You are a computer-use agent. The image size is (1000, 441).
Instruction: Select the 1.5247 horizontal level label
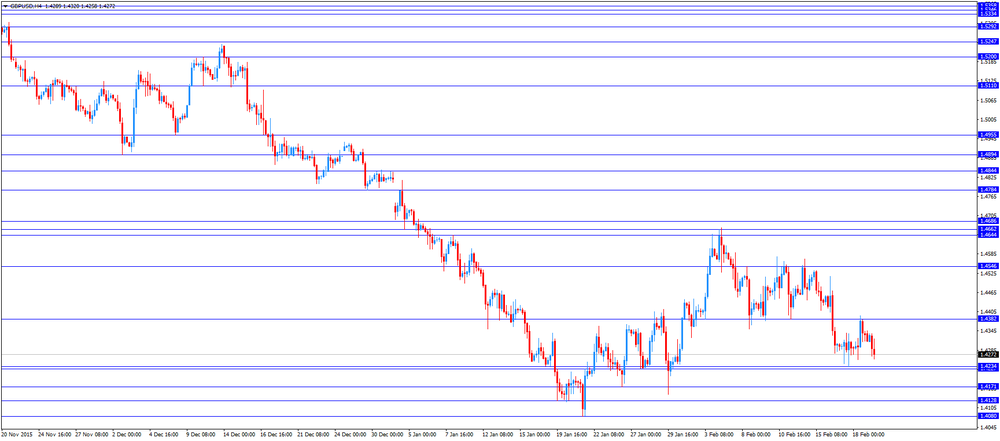[x=988, y=41]
